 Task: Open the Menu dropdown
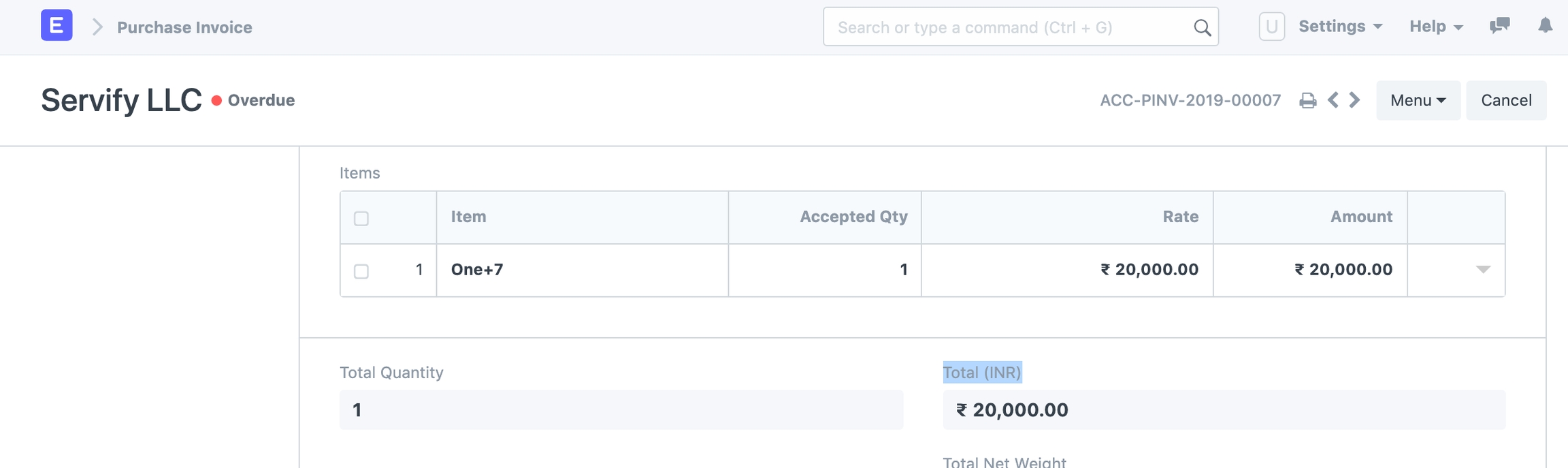[x=1418, y=100]
